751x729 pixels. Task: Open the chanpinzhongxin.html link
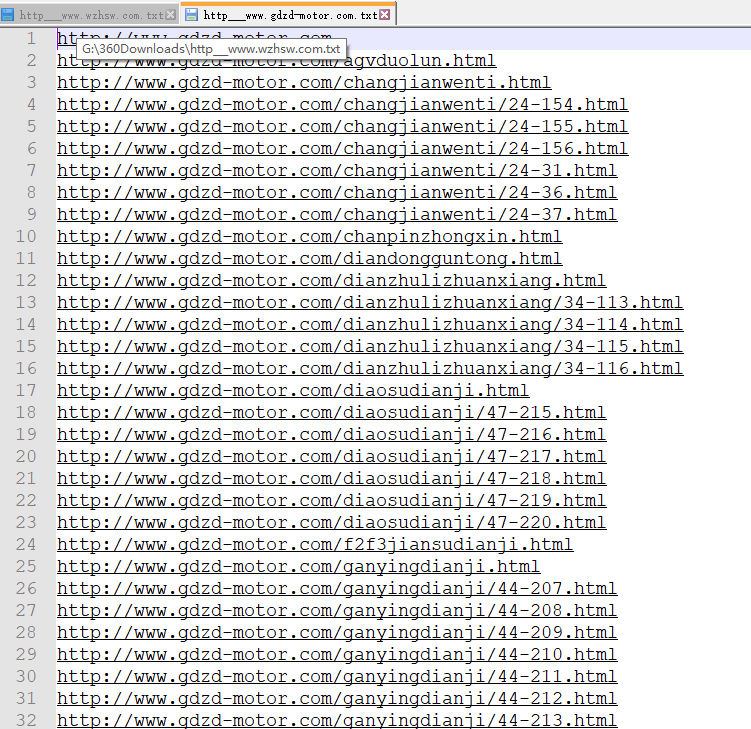[x=309, y=237]
